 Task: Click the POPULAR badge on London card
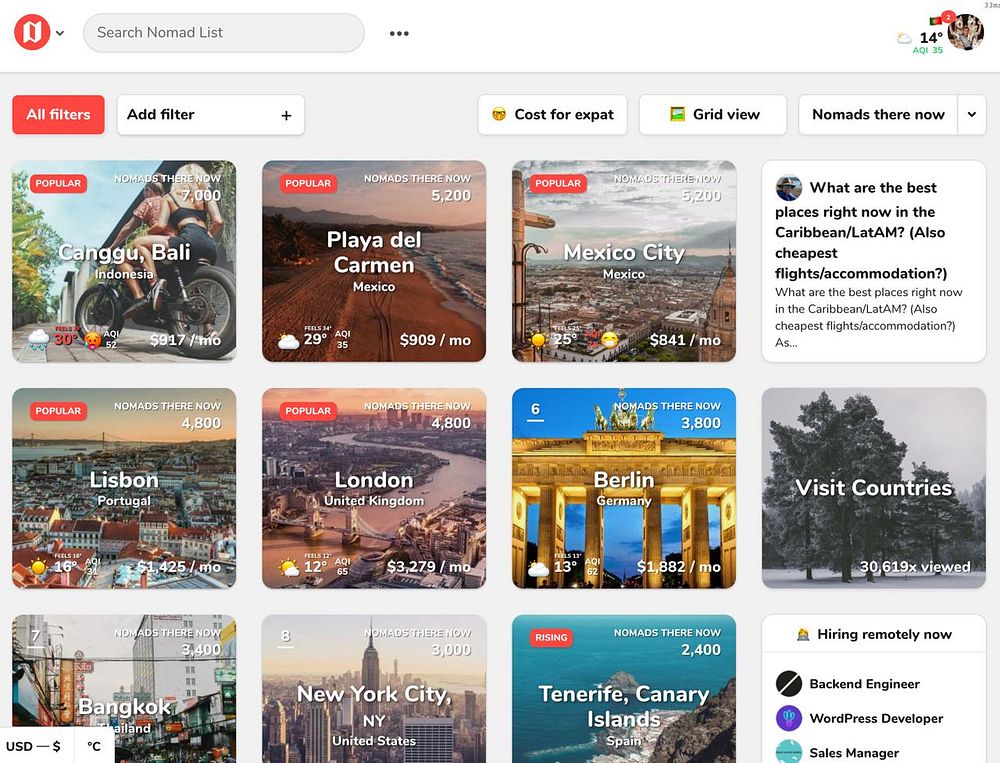coord(308,411)
